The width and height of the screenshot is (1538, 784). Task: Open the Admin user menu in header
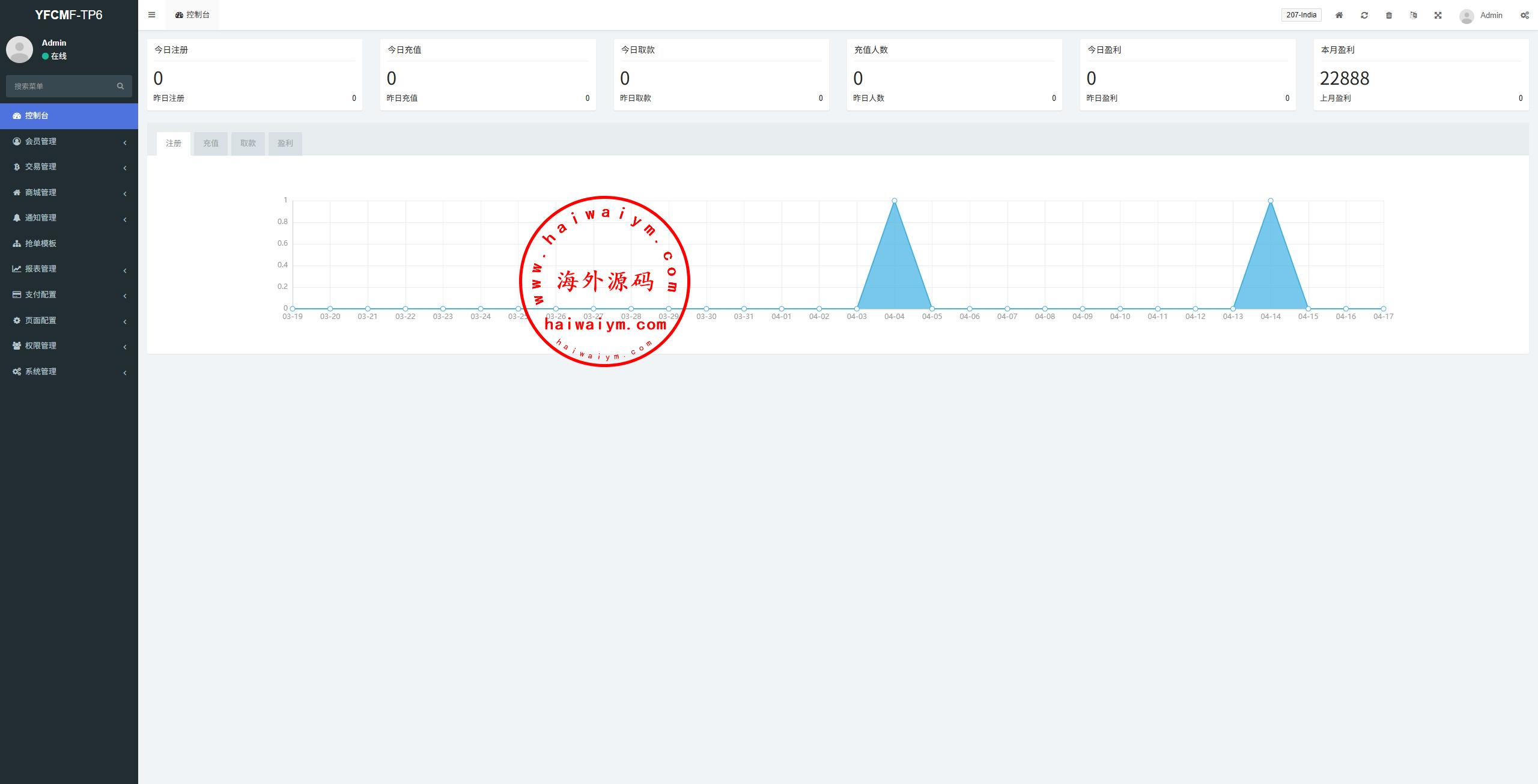click(x=1482, y=16)
